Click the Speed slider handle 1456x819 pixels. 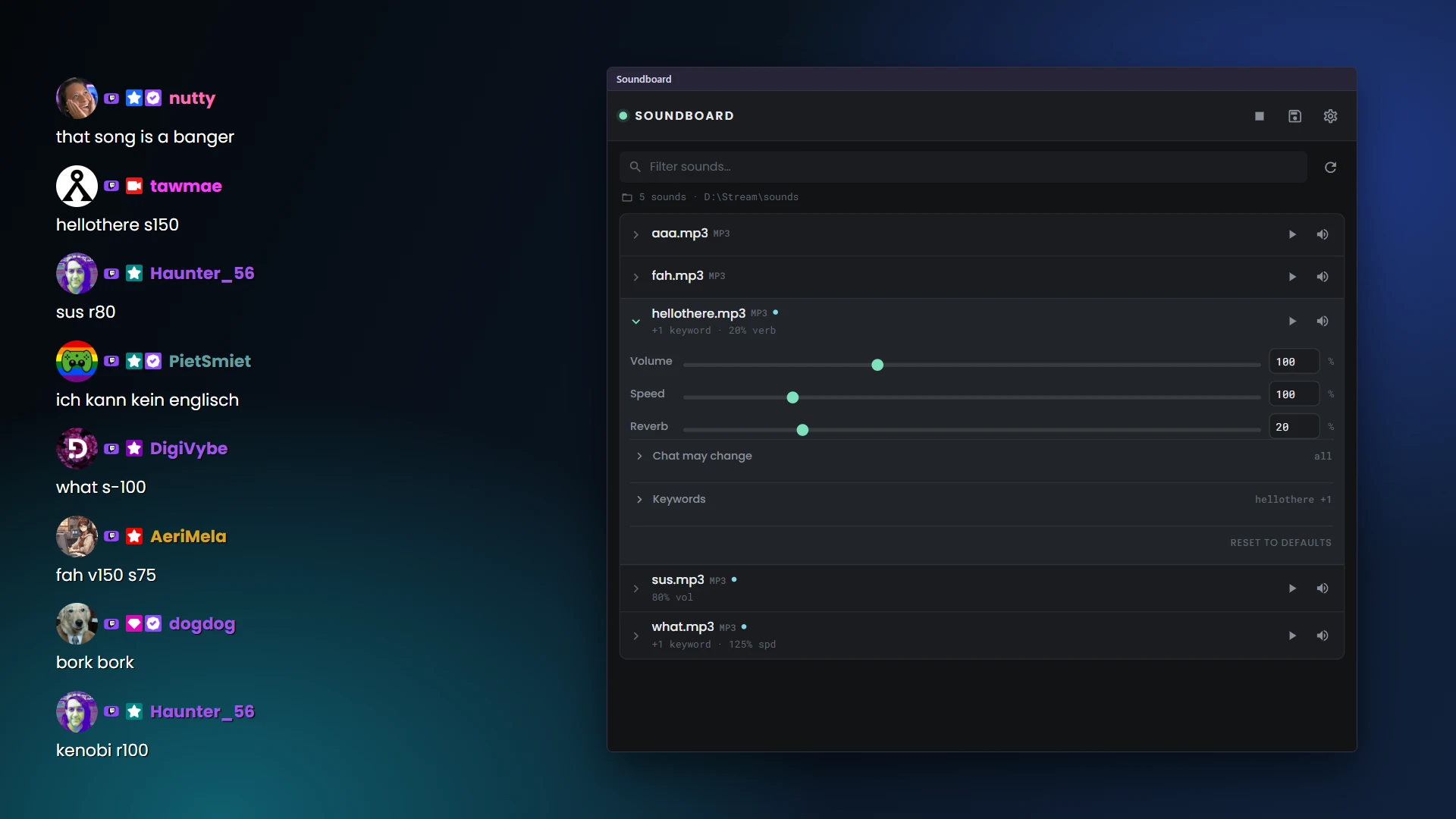792,397
